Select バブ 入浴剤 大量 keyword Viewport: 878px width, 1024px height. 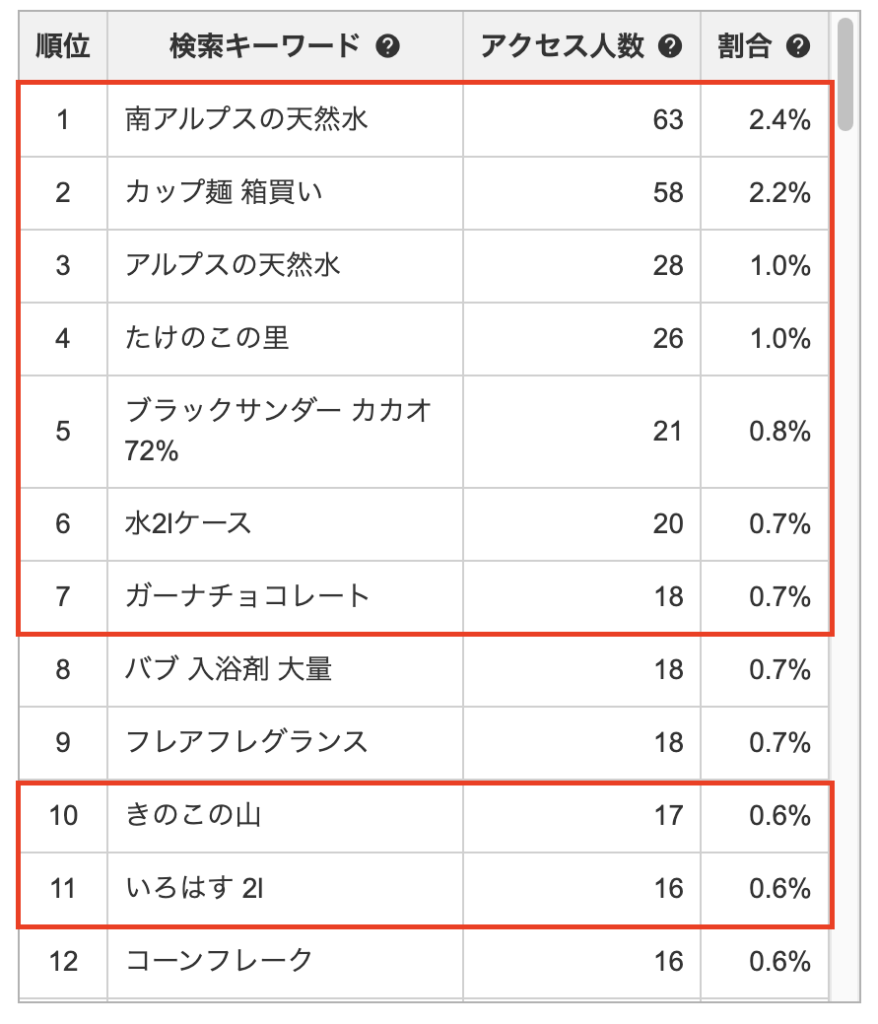pos(228,669)
